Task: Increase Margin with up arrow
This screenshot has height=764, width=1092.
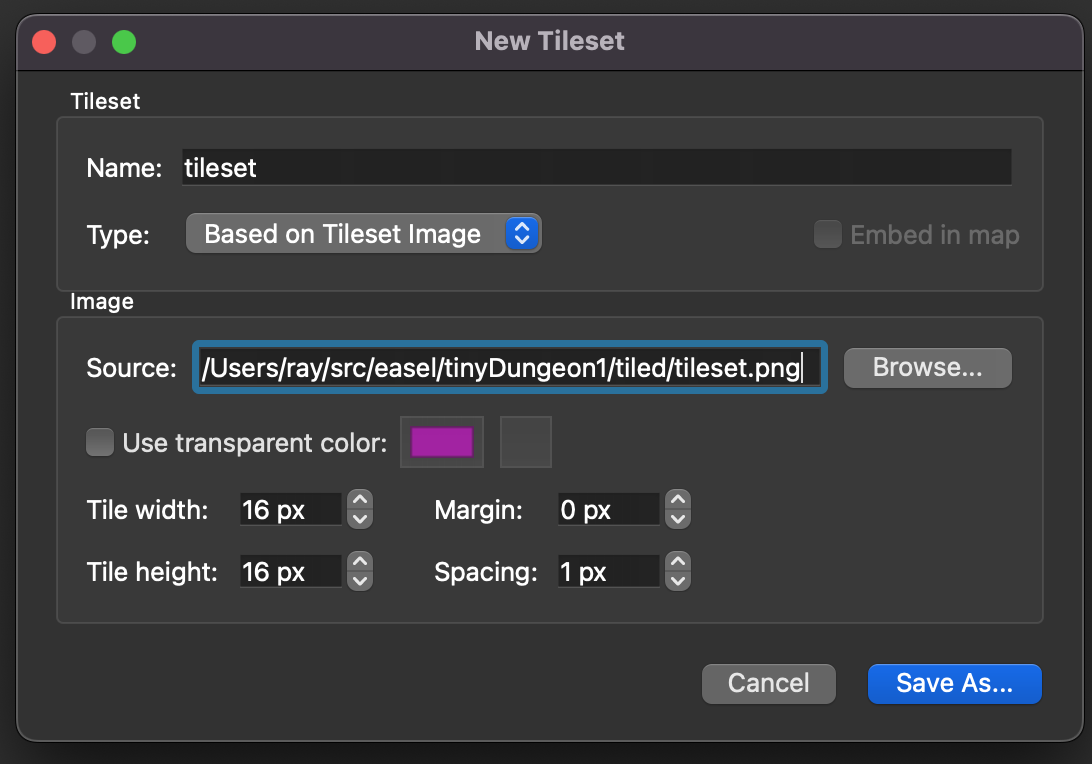Action: pyautogui.click(x=678, y=500)
